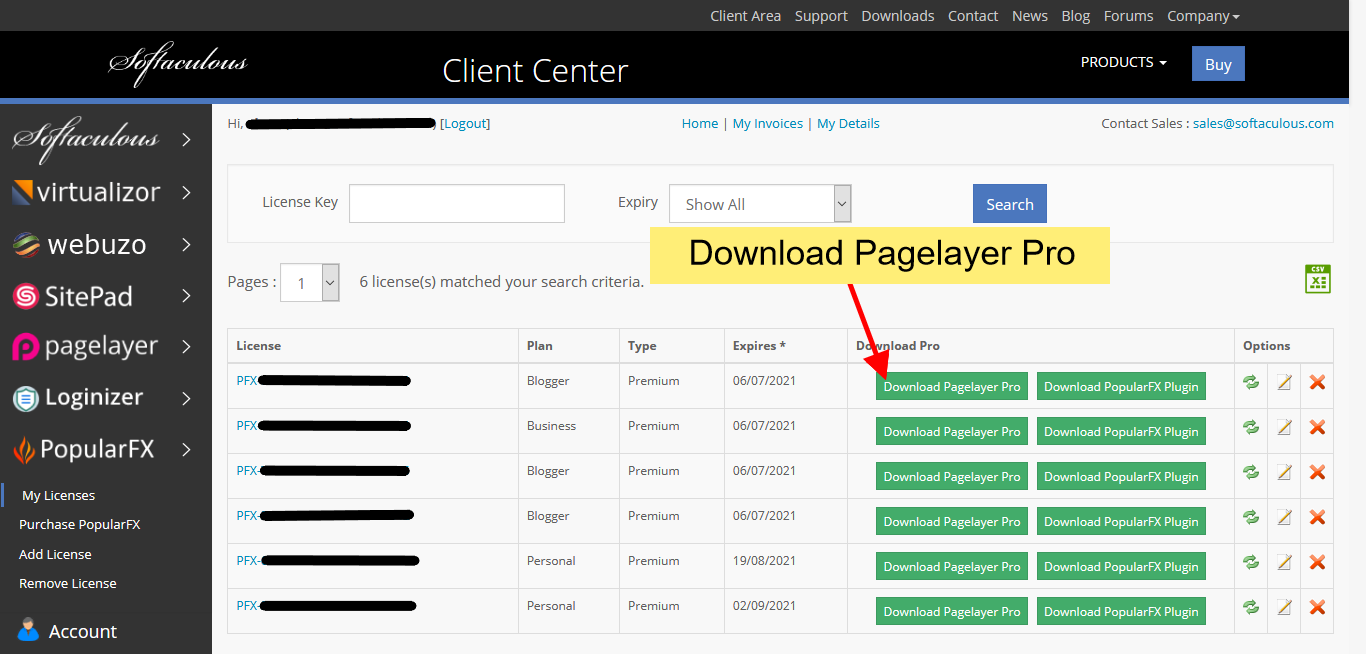Expand the Softaculous sidebar chevron
1366x654 pixels.
click(186, 139)
